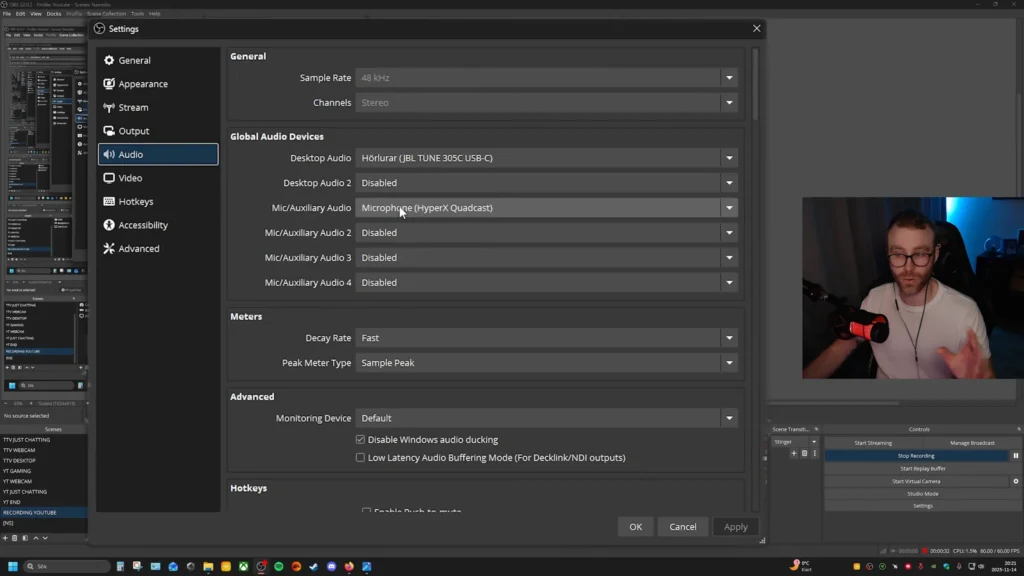Select the Audio settings tab
Screen dimensions: 1024x576
(x=158, y=154)
